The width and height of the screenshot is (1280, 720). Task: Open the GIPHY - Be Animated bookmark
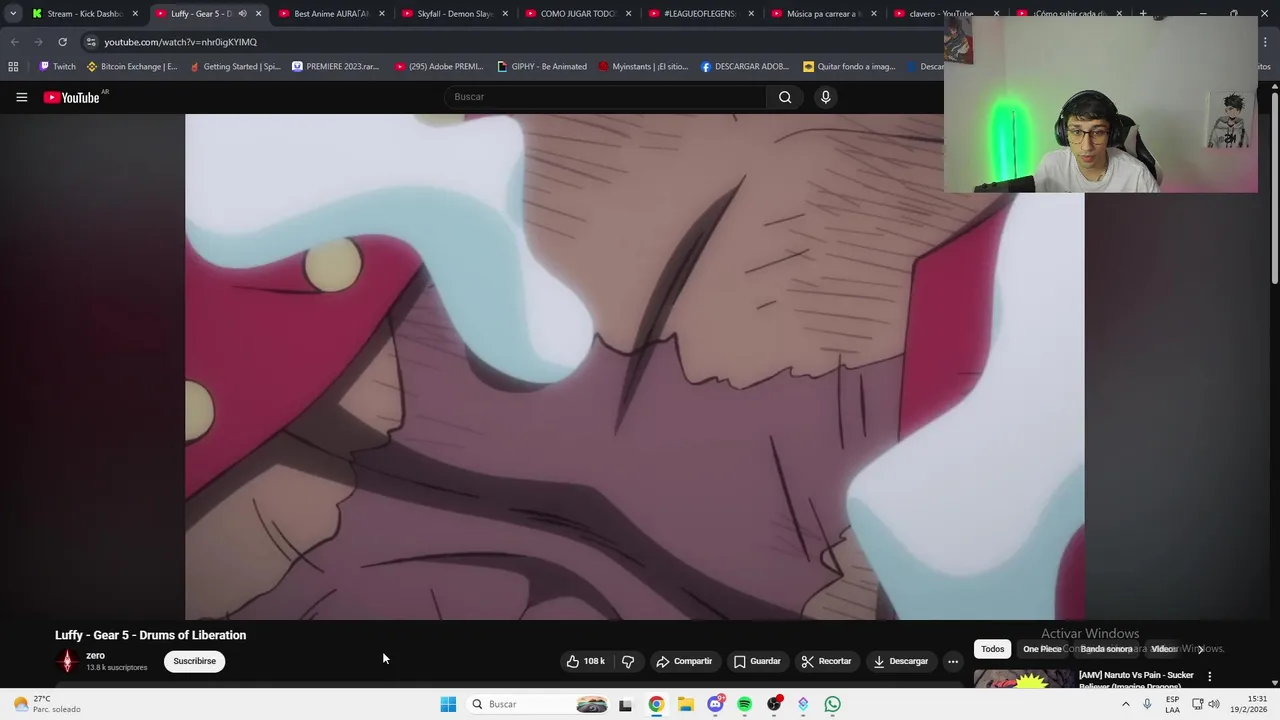pos(542,67)
